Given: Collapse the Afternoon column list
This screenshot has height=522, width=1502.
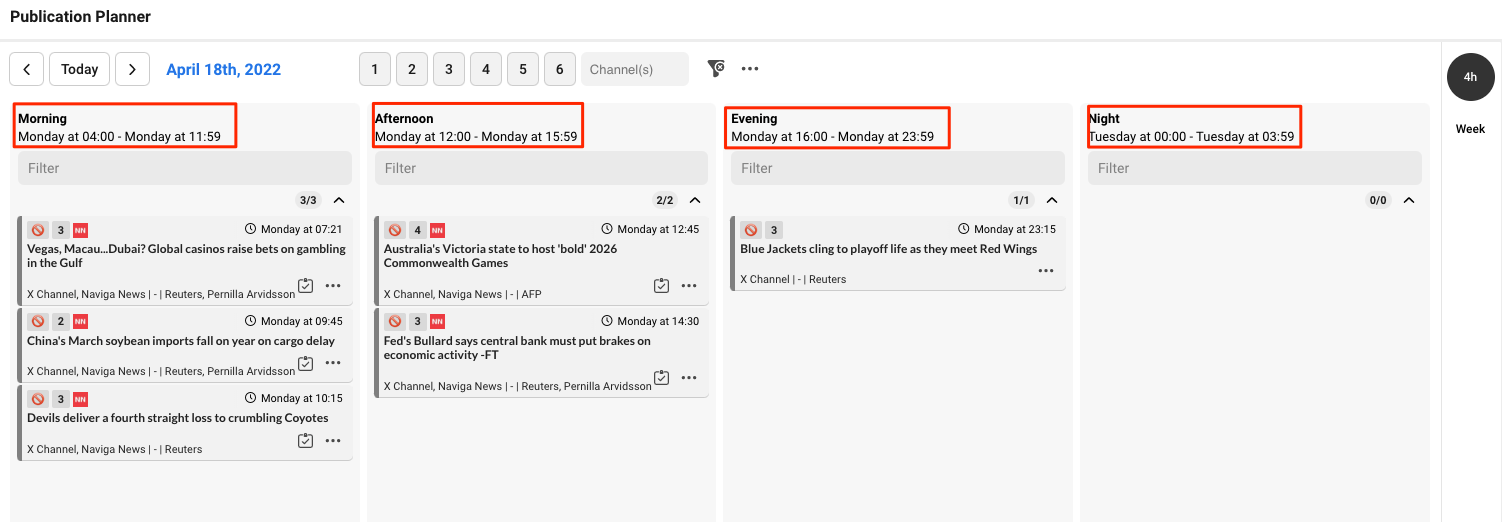Looking at the screenshot, I should pos(695,200).
